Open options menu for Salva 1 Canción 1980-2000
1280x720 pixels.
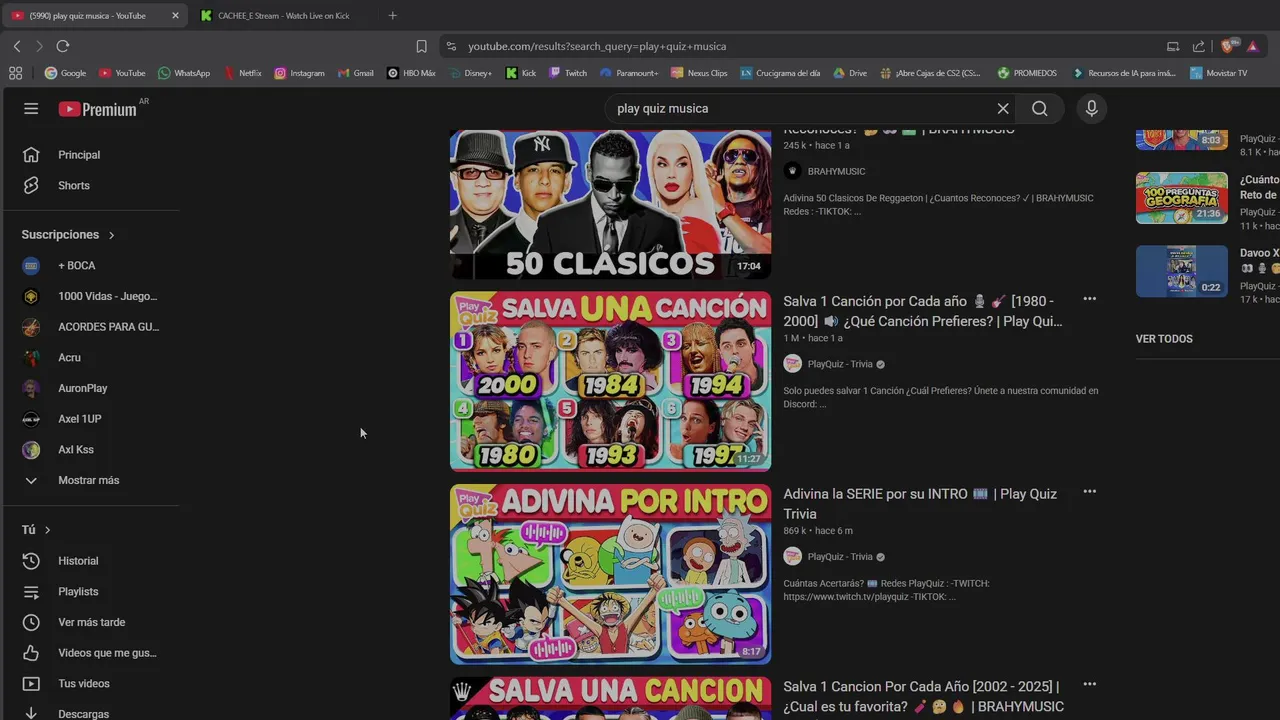pyautogui.click(x=1090, y=299)
